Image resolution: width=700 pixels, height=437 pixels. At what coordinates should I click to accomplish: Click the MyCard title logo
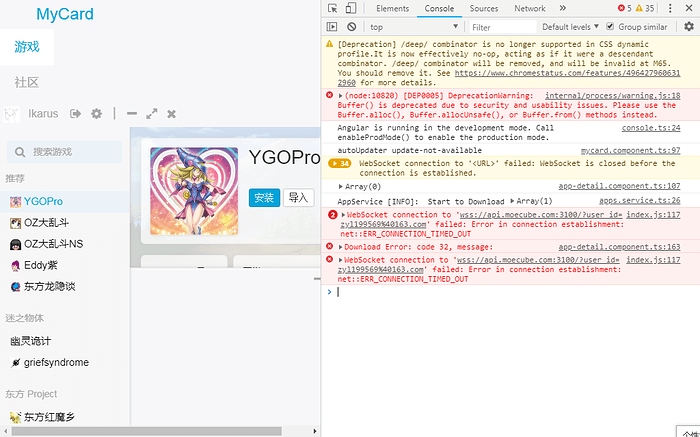[x=65, y=14]
